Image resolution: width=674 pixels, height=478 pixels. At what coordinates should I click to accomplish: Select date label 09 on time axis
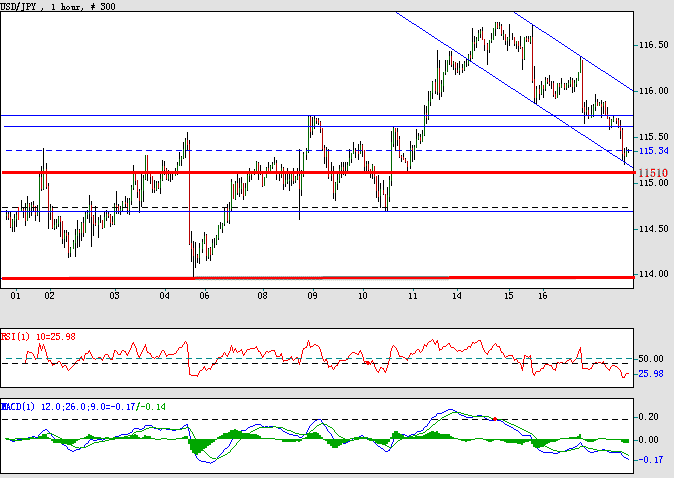[x=312, y=296]
